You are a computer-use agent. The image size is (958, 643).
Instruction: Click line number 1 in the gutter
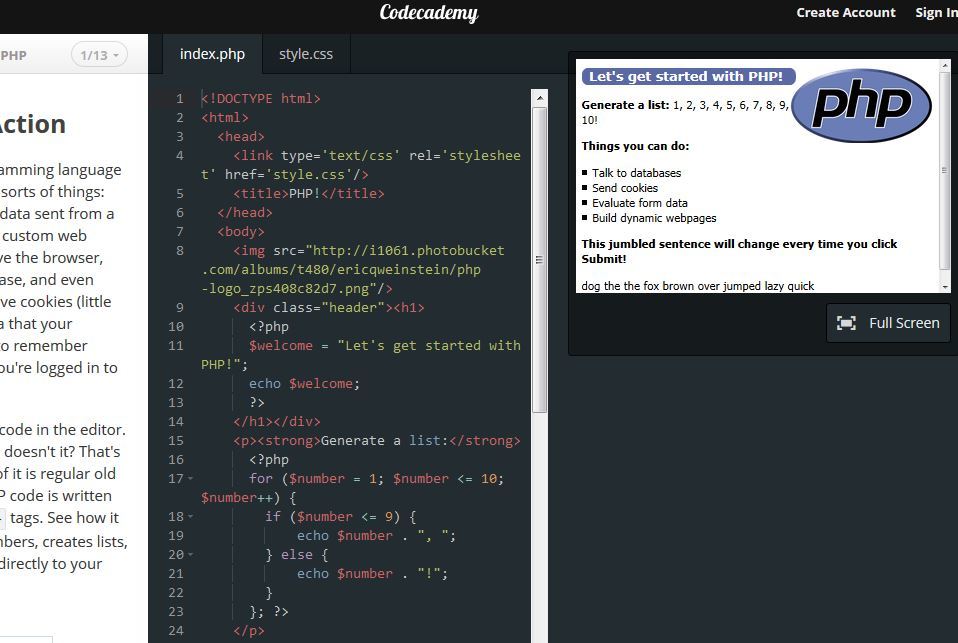pos(180,98)
